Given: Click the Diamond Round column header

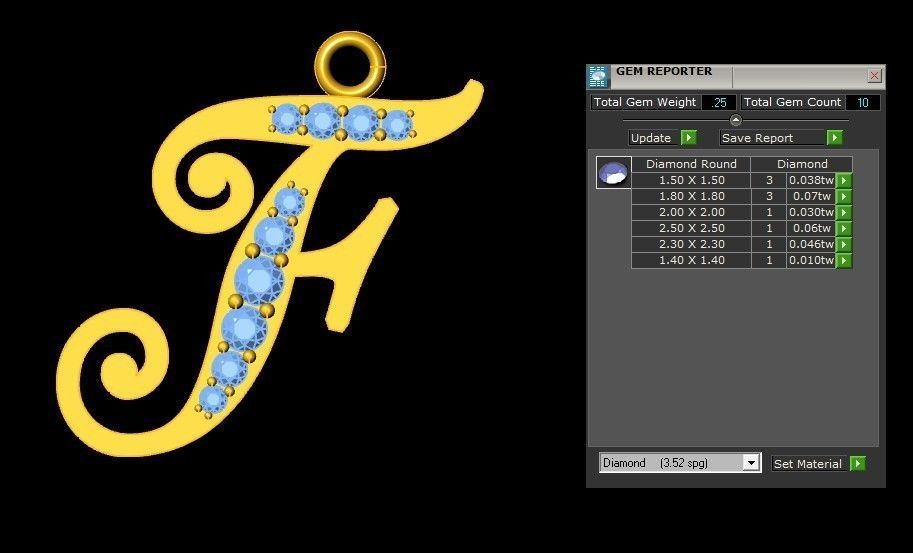Looking at the screenshot, I should (x=691, y=164).
